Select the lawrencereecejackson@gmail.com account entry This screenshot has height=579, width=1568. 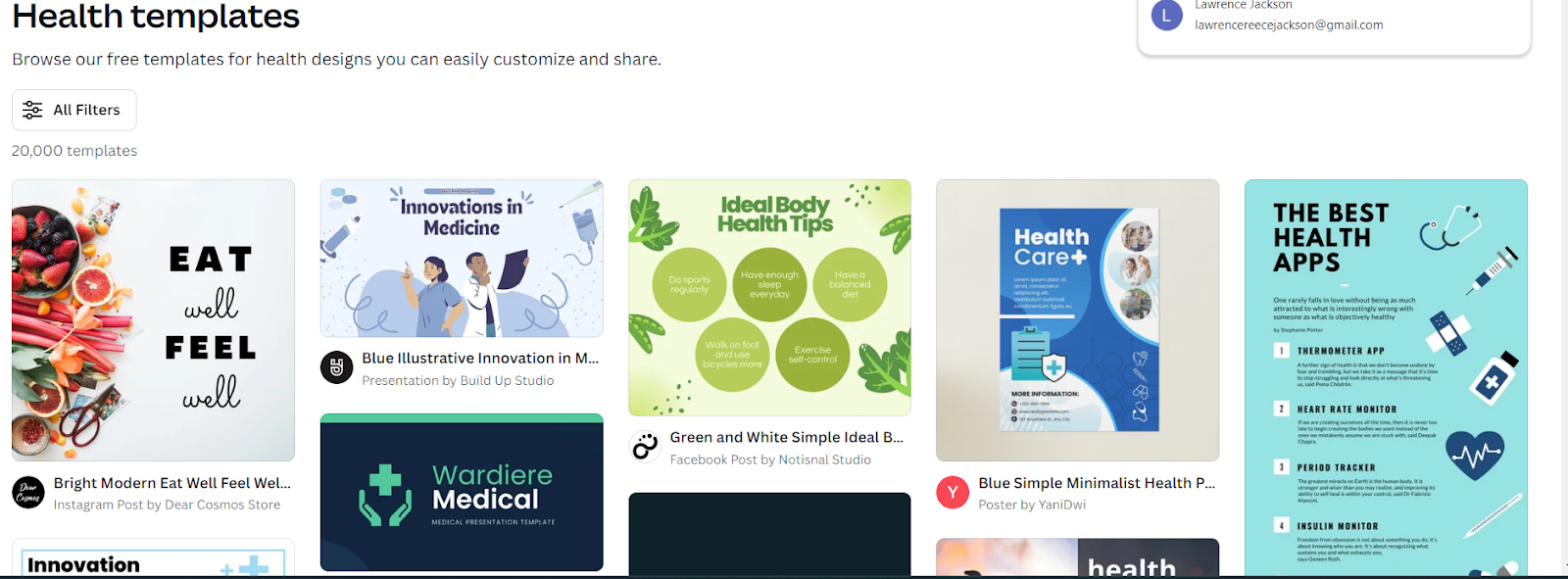pos(1289,25)
